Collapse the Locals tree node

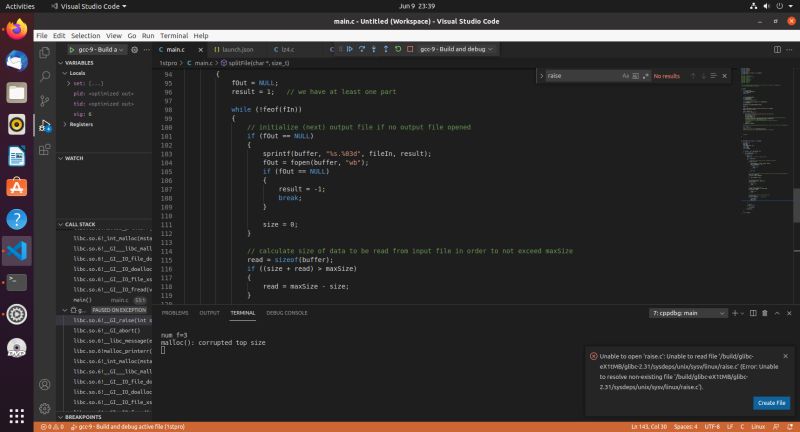(x=77, y=73)
